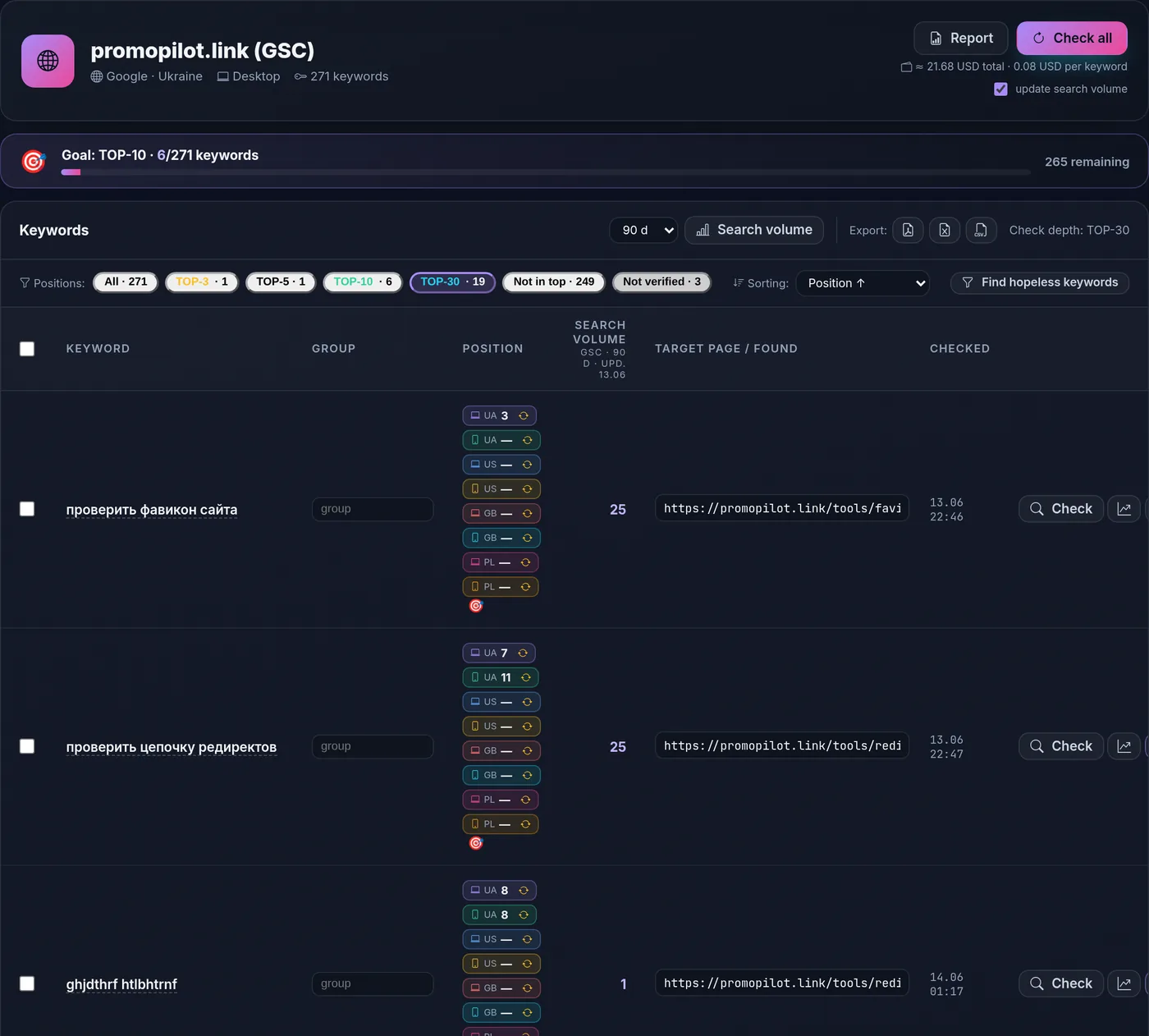The height and width of the screenshot is (1036, 1149).
Task: Export keywords as Excel file
Action: pyautogui.click(x=945, y=231)
